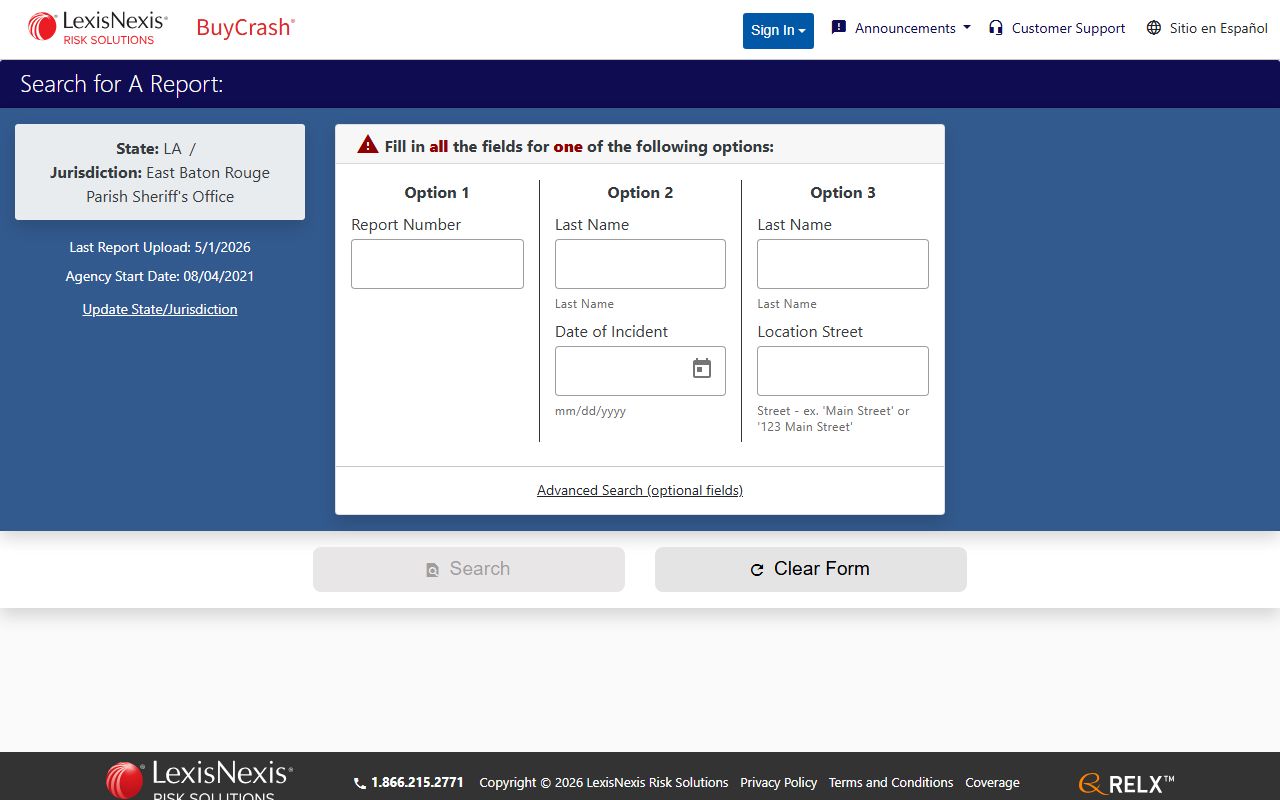
Task: Expand Advanced Search optional fields
Action: point(640,490)
